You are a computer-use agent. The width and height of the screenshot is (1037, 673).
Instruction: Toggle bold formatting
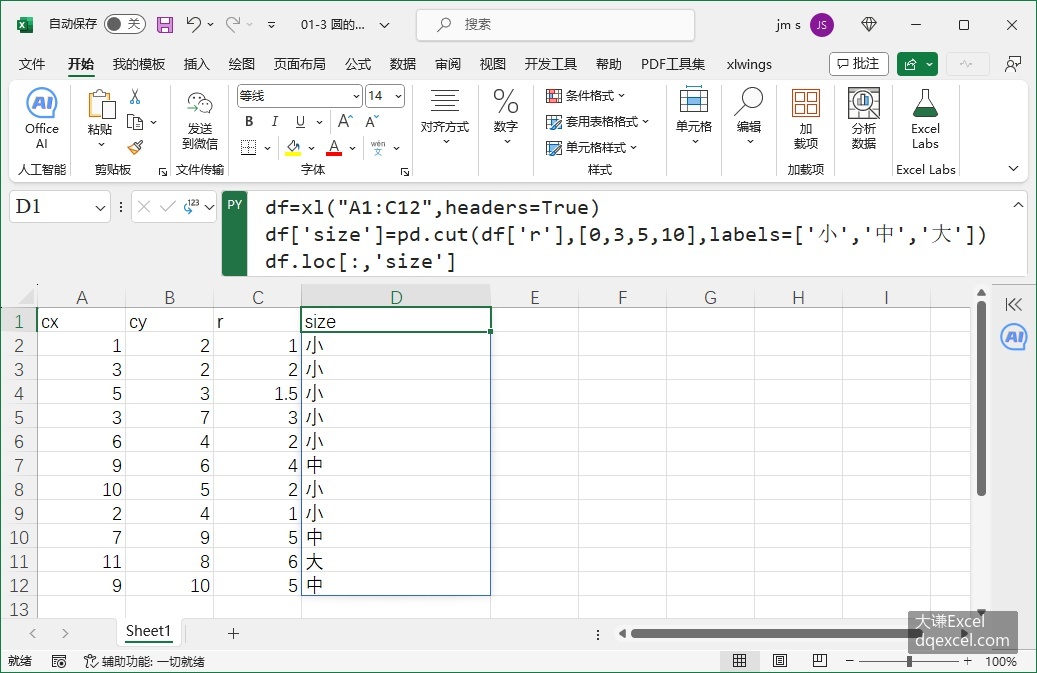249,122
